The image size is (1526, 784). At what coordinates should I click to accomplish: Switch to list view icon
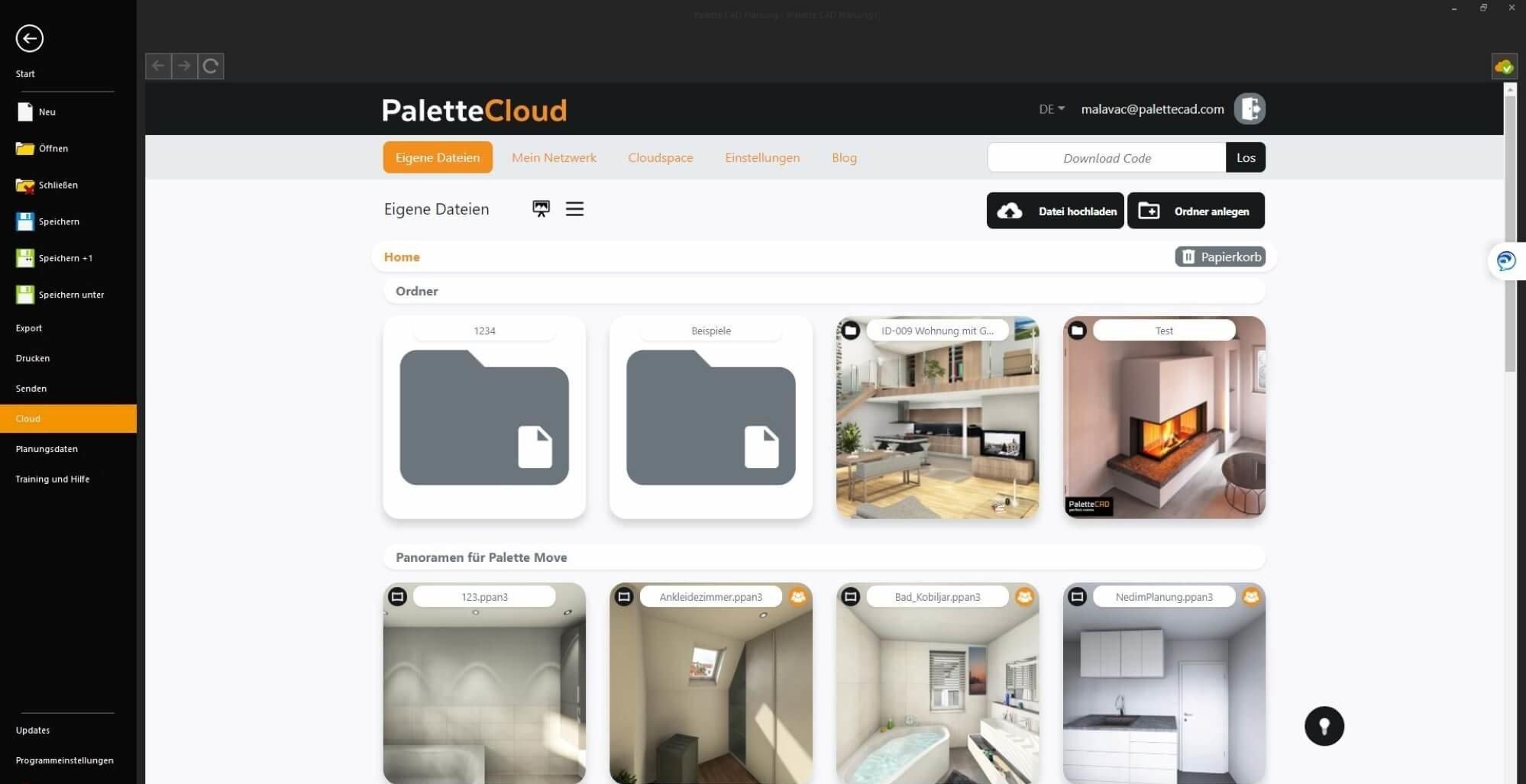(x=574, y=209)
